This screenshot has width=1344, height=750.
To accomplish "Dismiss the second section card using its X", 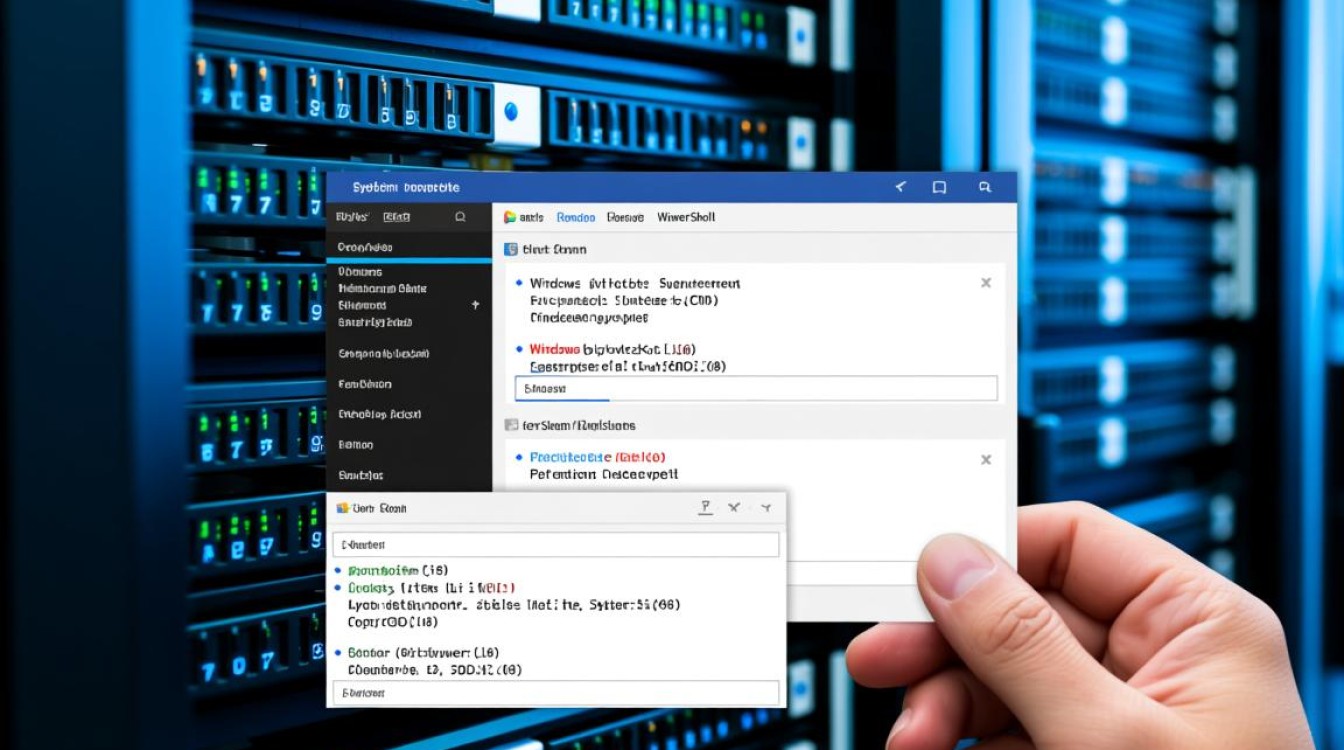I will pos(986,460).
